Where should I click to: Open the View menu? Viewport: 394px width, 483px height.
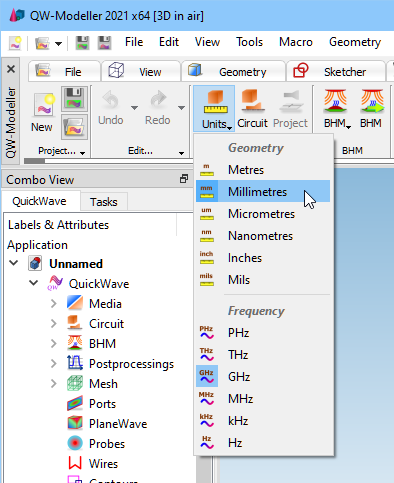click(x=207, y=42)
